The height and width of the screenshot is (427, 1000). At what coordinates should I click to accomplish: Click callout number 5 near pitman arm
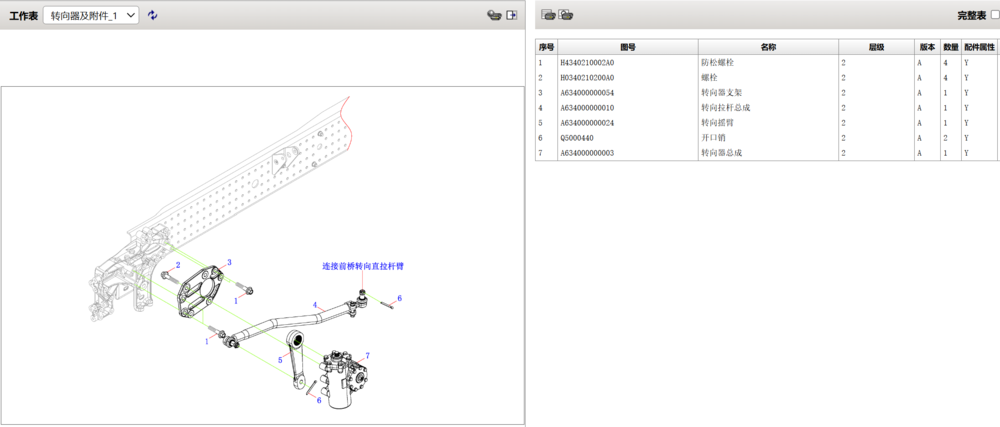[280, 360]
